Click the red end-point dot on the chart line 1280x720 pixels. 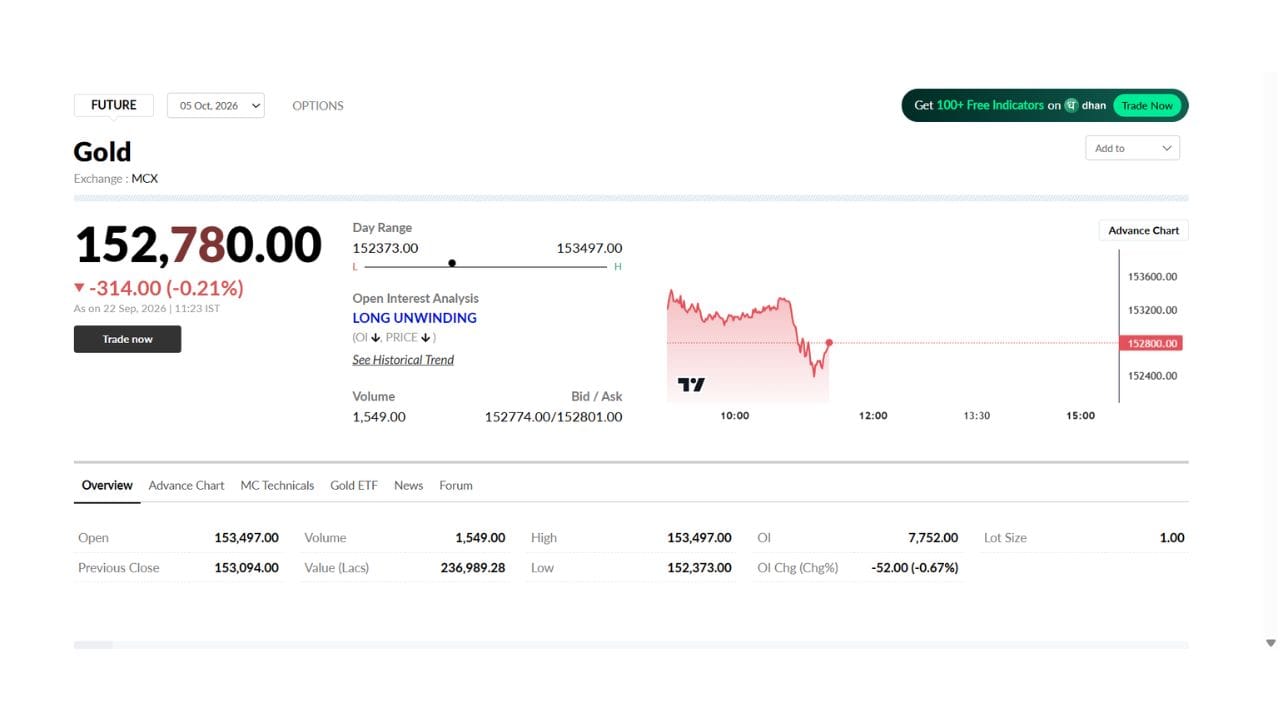point(829,343)
